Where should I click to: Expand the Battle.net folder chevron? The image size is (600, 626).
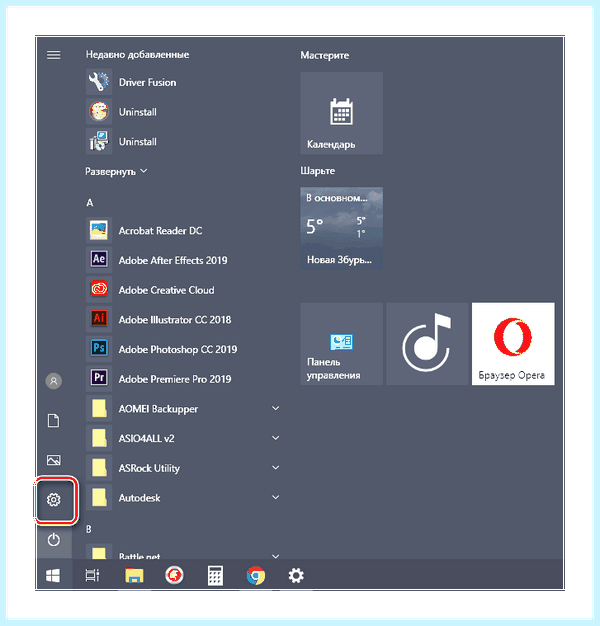tap(275, 556)
